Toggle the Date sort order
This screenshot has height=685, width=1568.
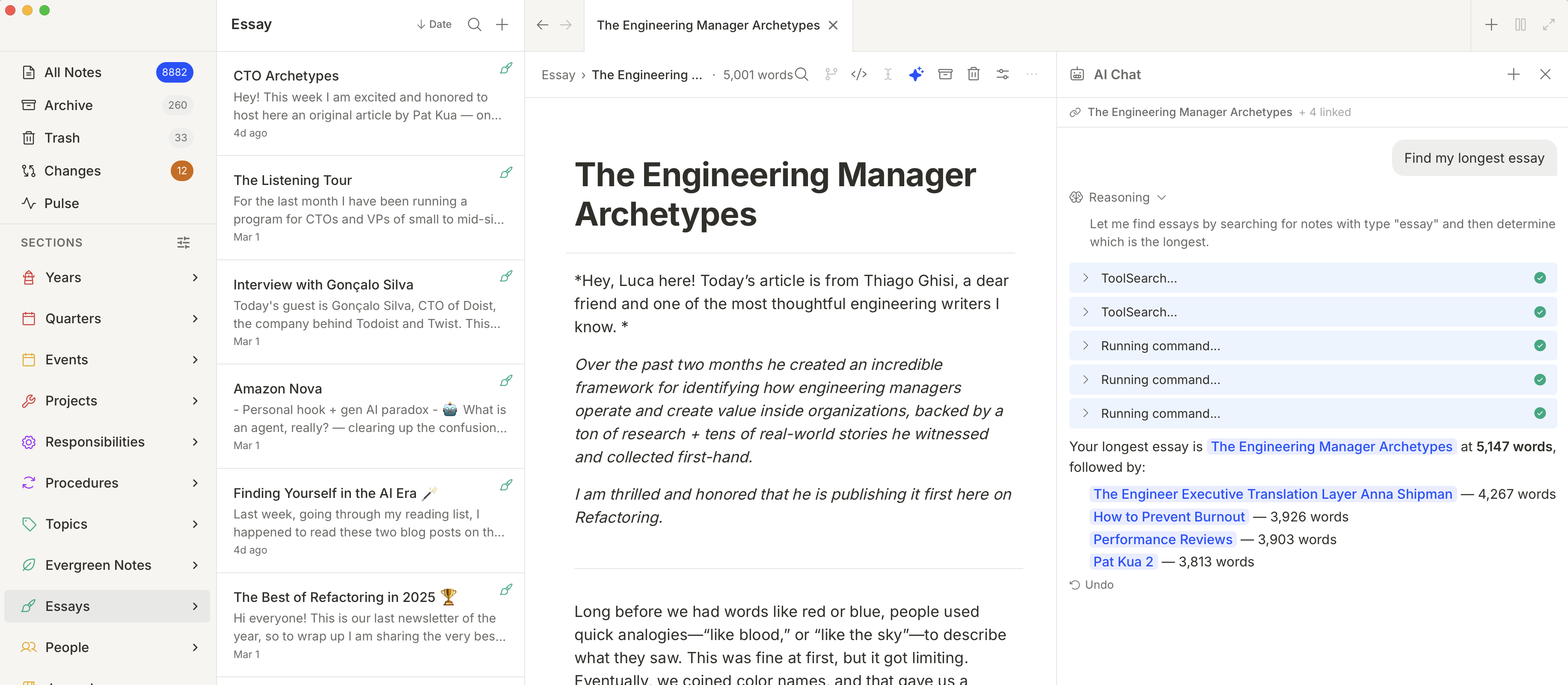click(434, 24)
